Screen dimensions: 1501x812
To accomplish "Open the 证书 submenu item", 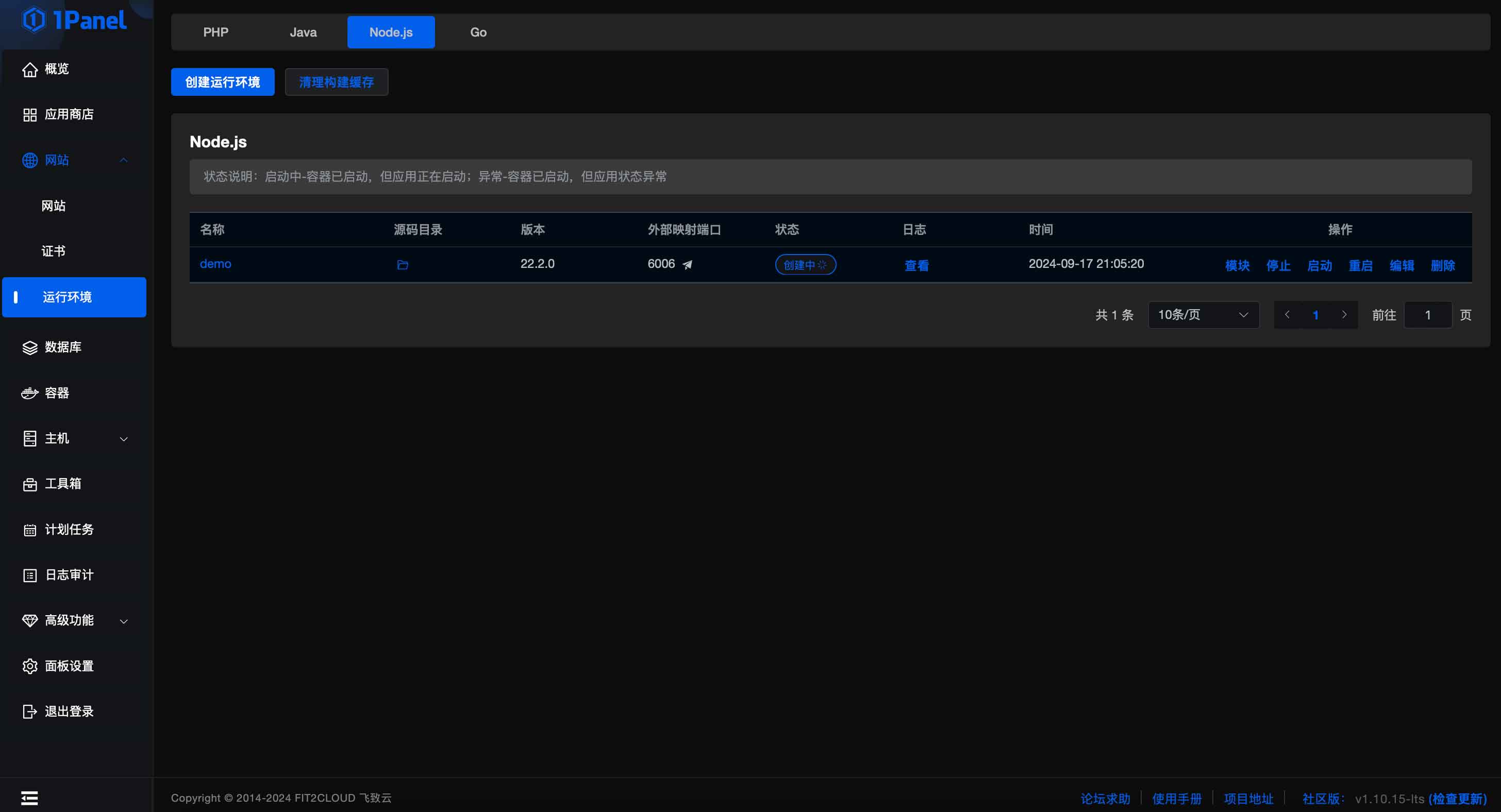I will pos(54,251).
